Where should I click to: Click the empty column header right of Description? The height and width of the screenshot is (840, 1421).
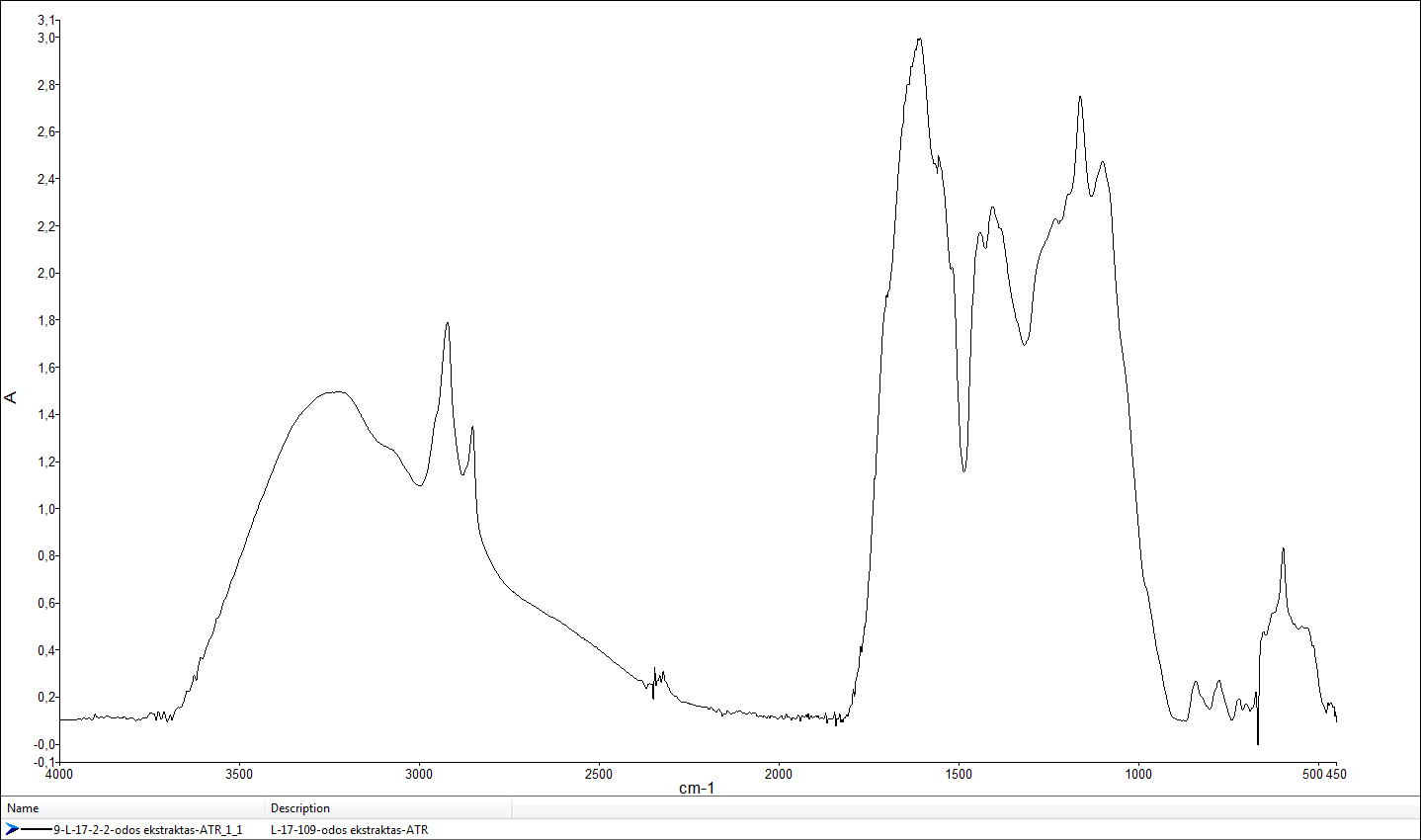[964, 808]
